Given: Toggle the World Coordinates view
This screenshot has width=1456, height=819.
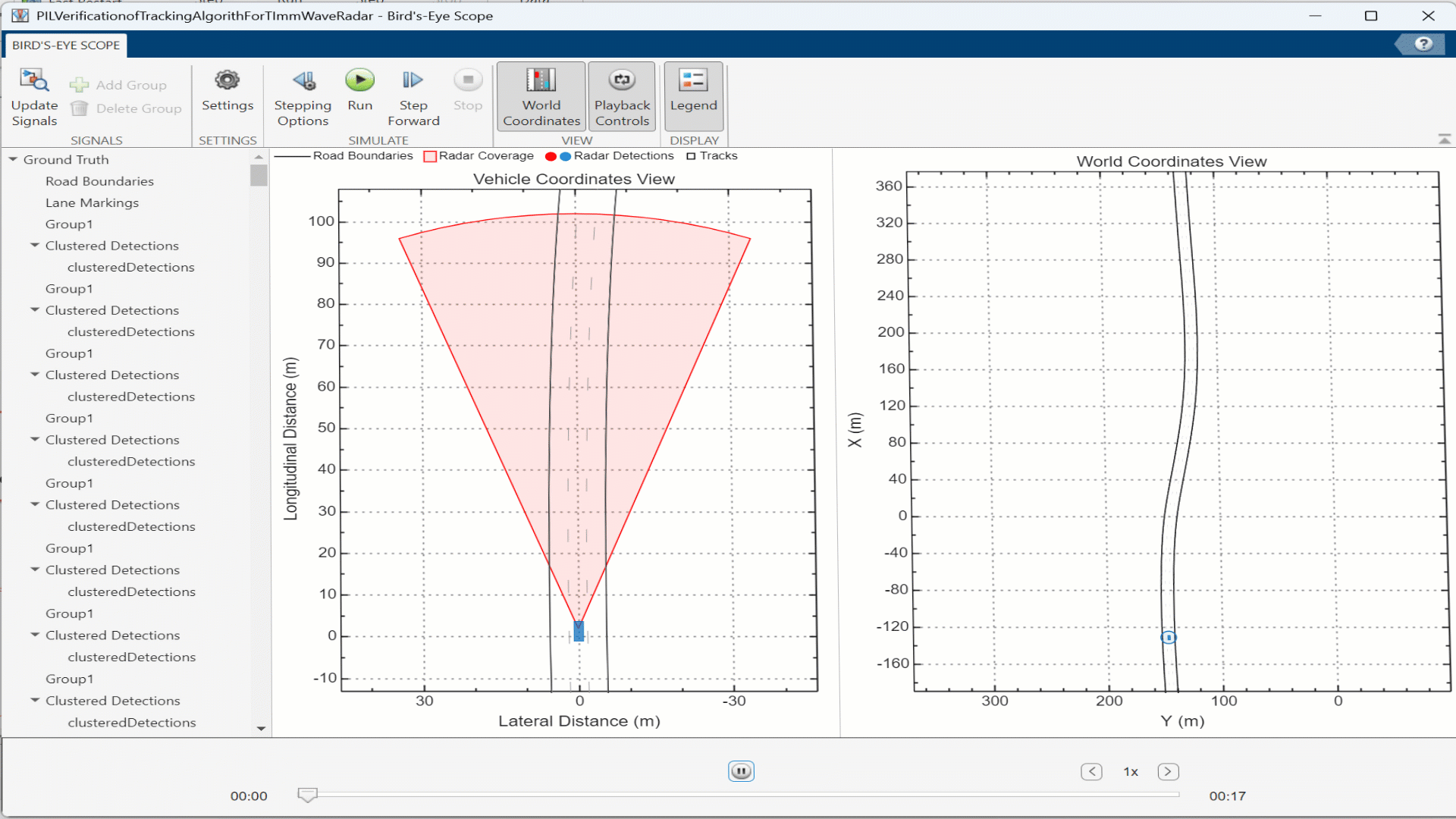Looking at the screenshot, I should pyautogui.click(x=541, y=96).
